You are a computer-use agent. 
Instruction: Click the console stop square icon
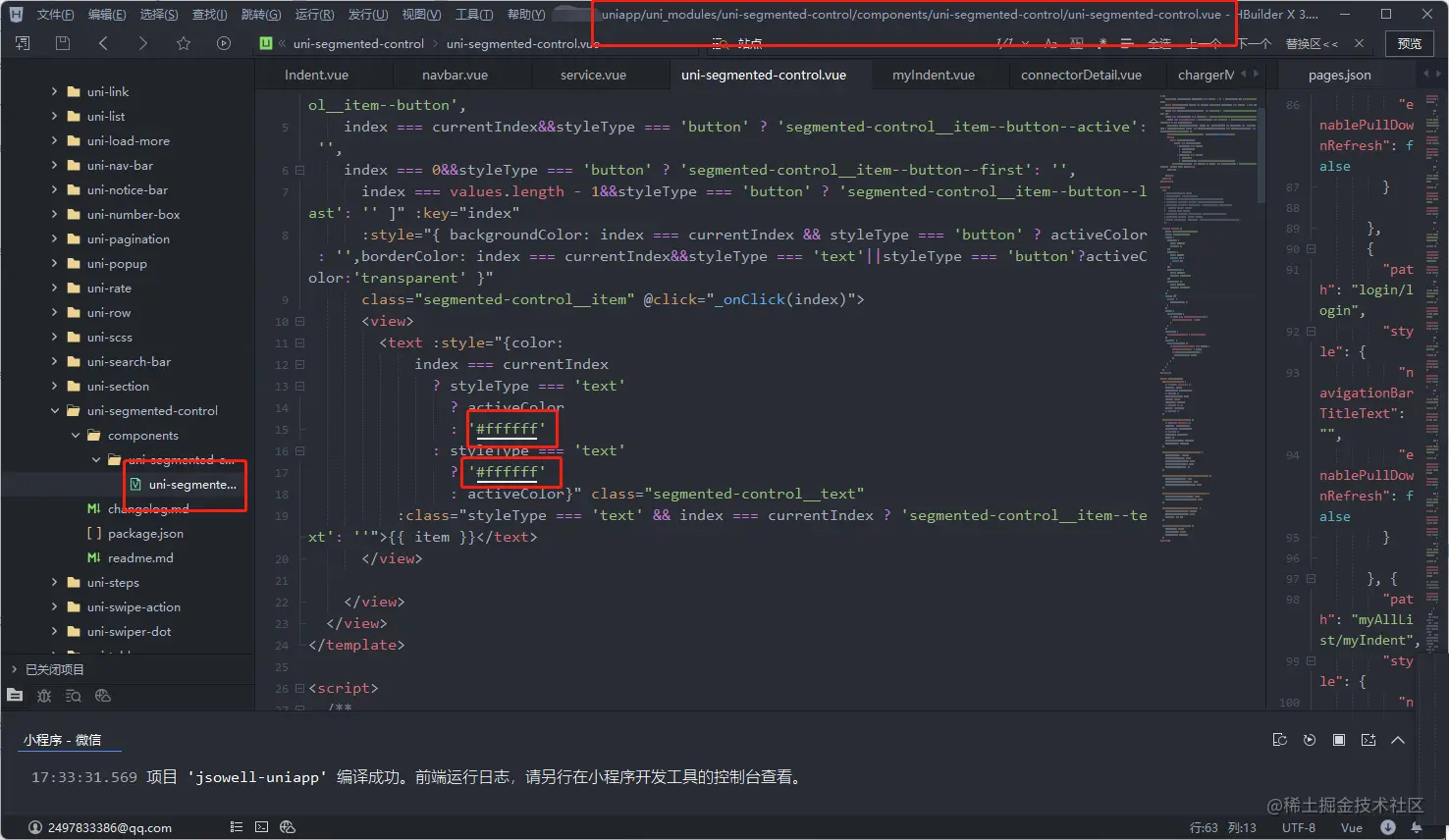[1339, 740]
